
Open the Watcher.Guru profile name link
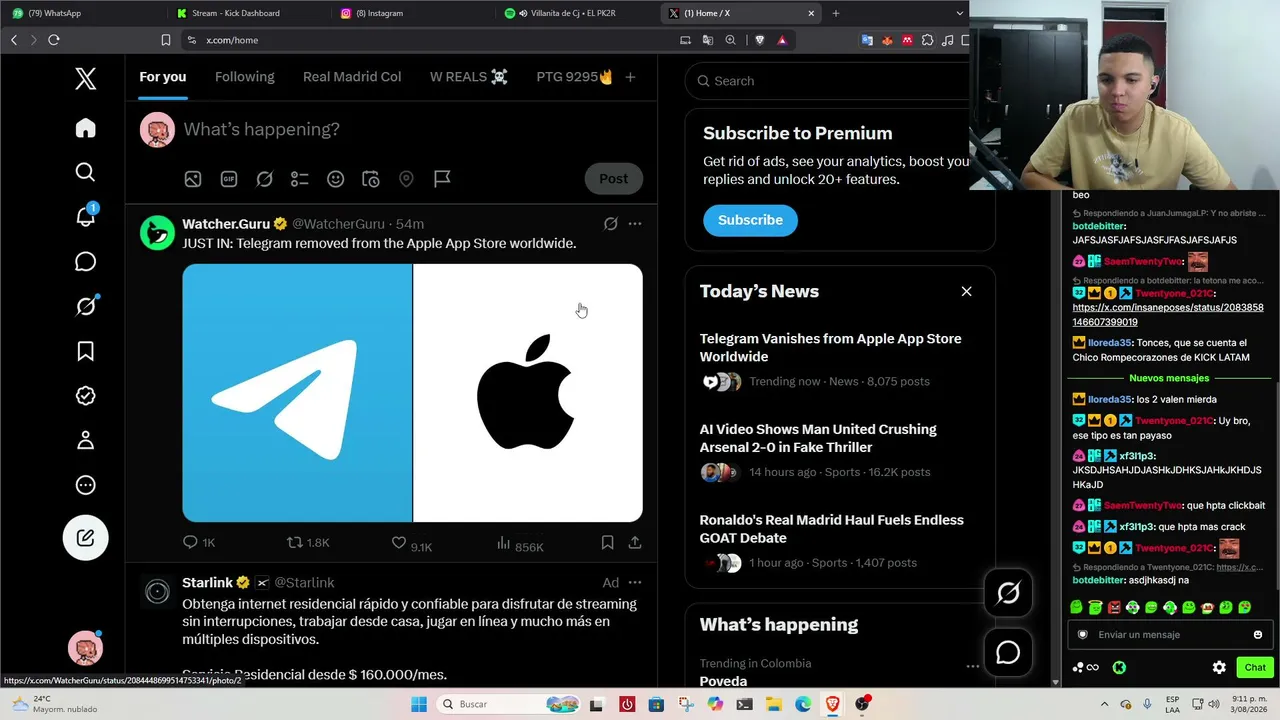[x=226, y=224]
